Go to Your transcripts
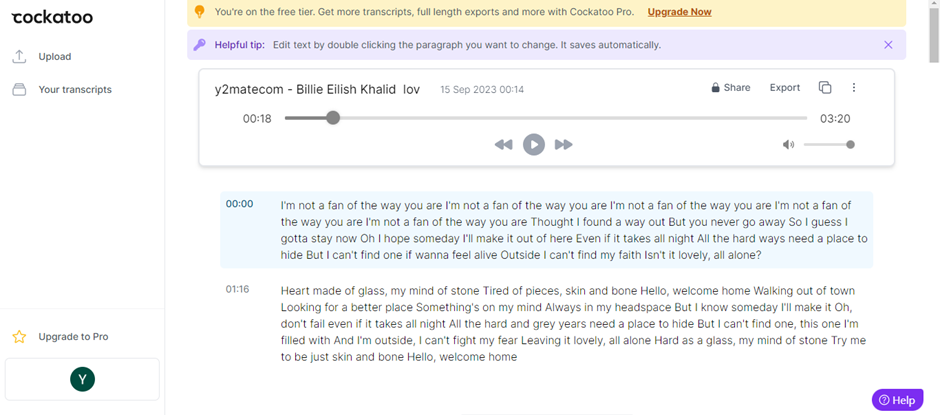 click(74, 90)
